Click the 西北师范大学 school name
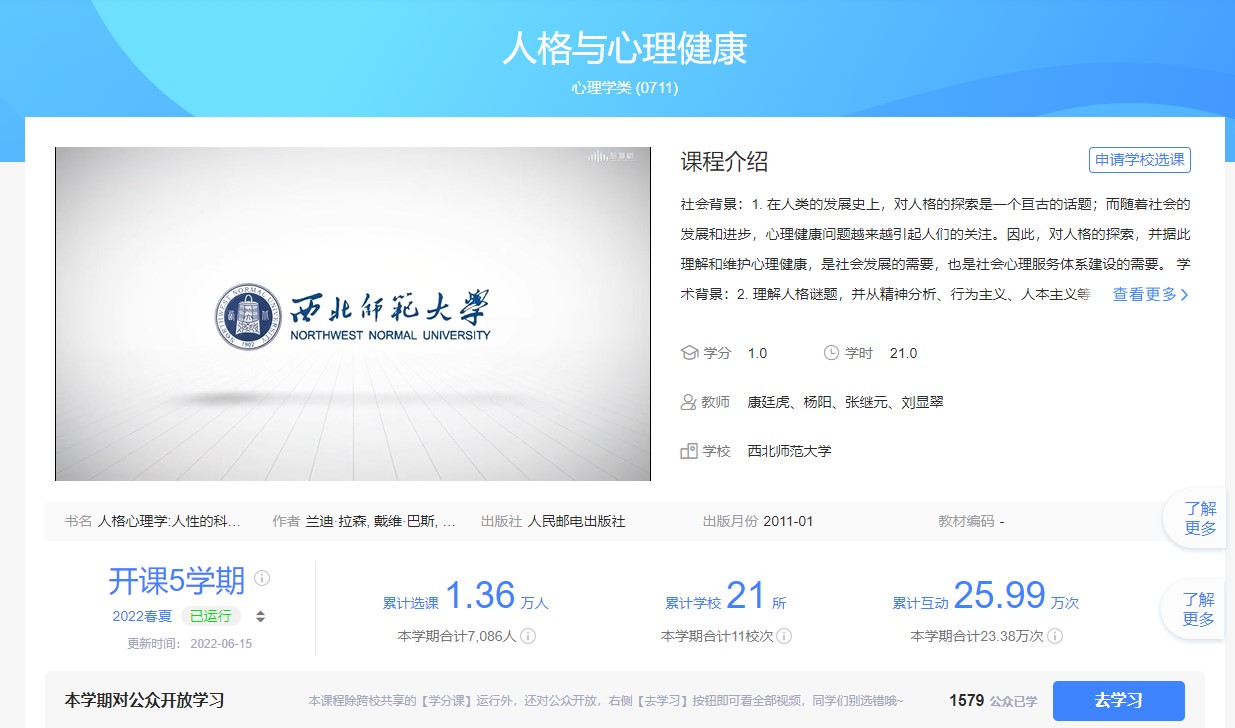Screen dimensions: 1235x728 click(x=789, y=451)
